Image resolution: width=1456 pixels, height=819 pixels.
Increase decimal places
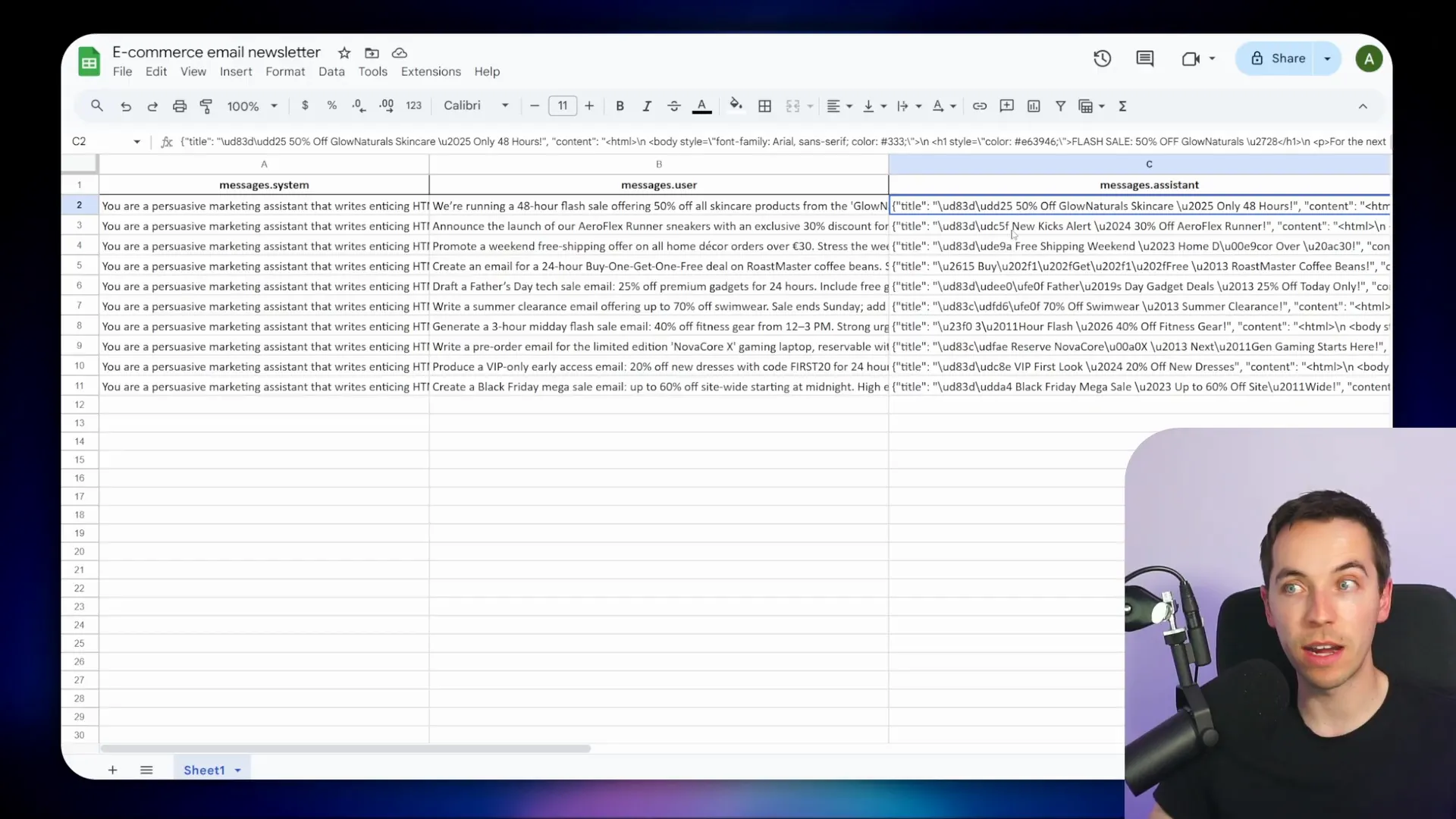[x=386, y=105]
